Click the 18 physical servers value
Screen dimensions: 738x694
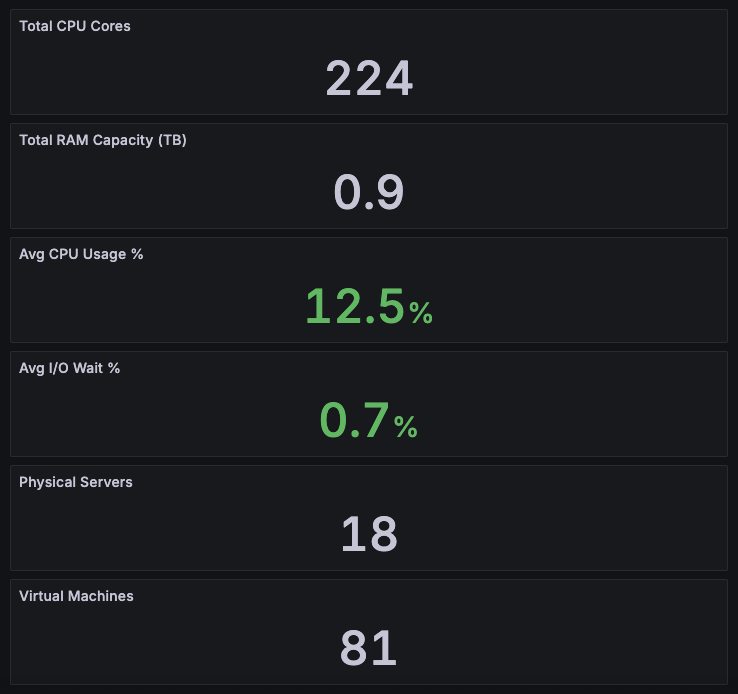tap(369, 534)
